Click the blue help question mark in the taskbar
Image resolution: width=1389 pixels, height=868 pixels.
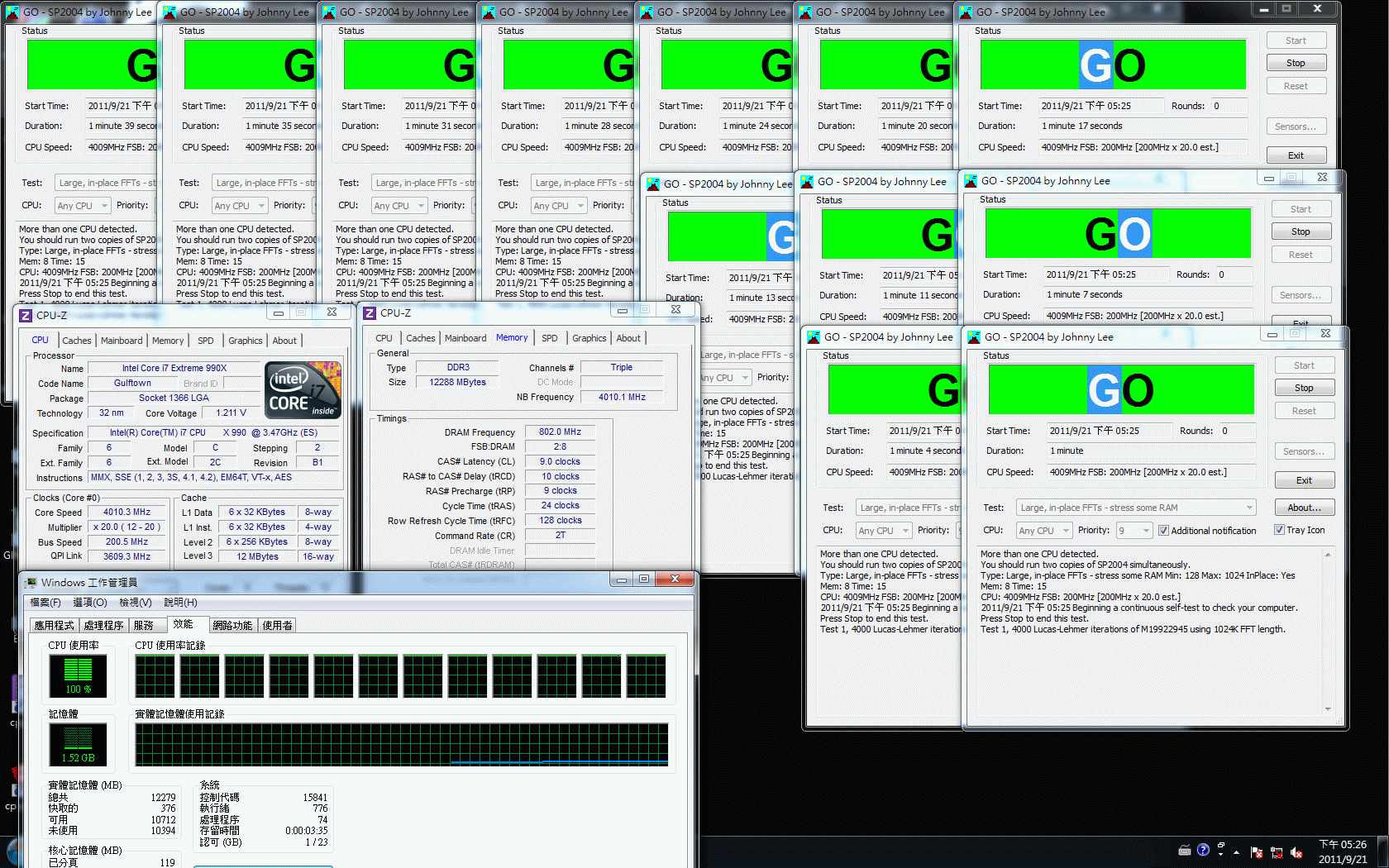[x=1203, y=850]
